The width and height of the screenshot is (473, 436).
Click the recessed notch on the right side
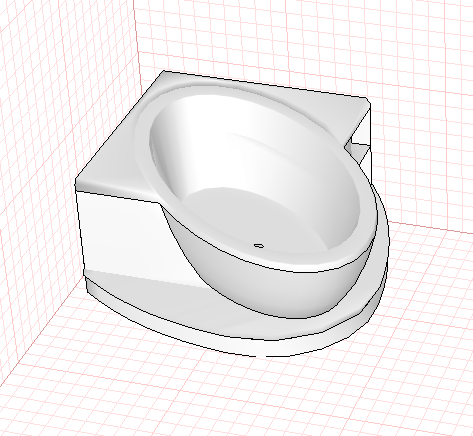coord(359,147)
